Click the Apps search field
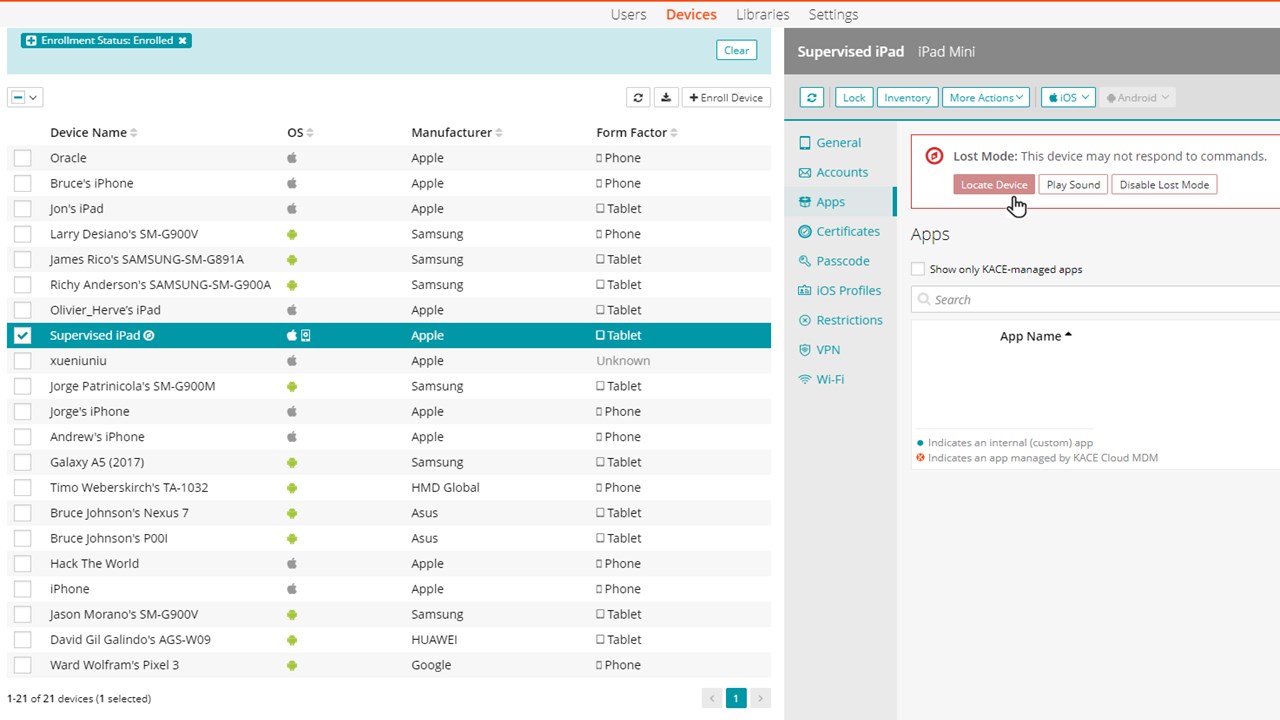This screenshot has width=1280, height=720. tap(1095, 300)
